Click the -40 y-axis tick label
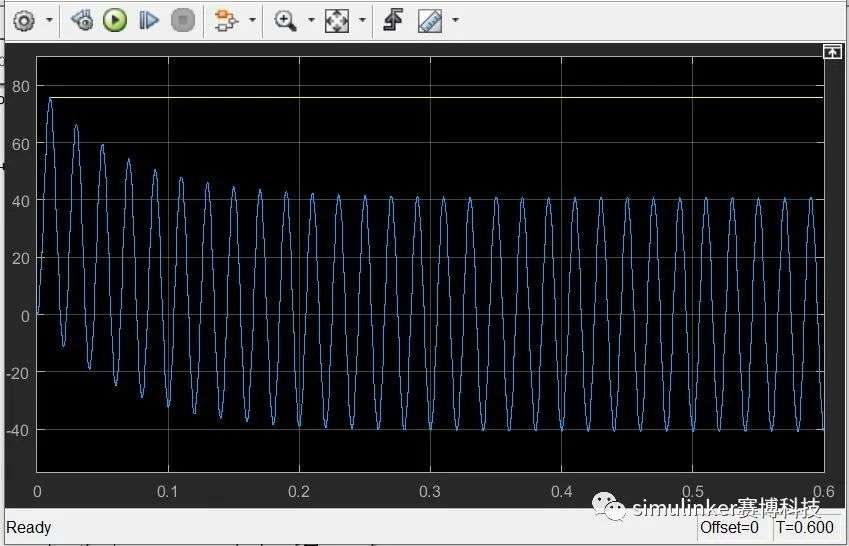Viewport: 849px width, 546px height. [x=18, y=430]
